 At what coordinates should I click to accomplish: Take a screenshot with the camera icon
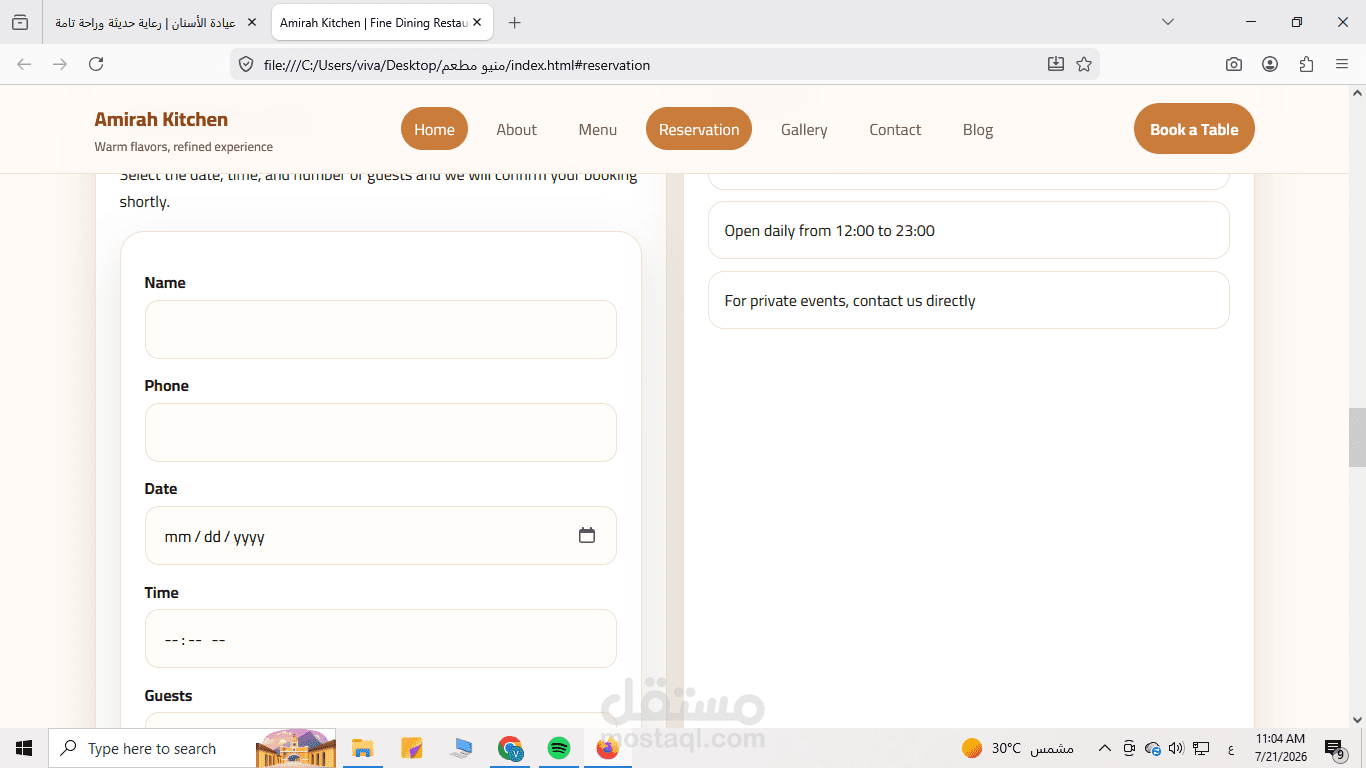pyautogui.click(x=1234, y=64)
